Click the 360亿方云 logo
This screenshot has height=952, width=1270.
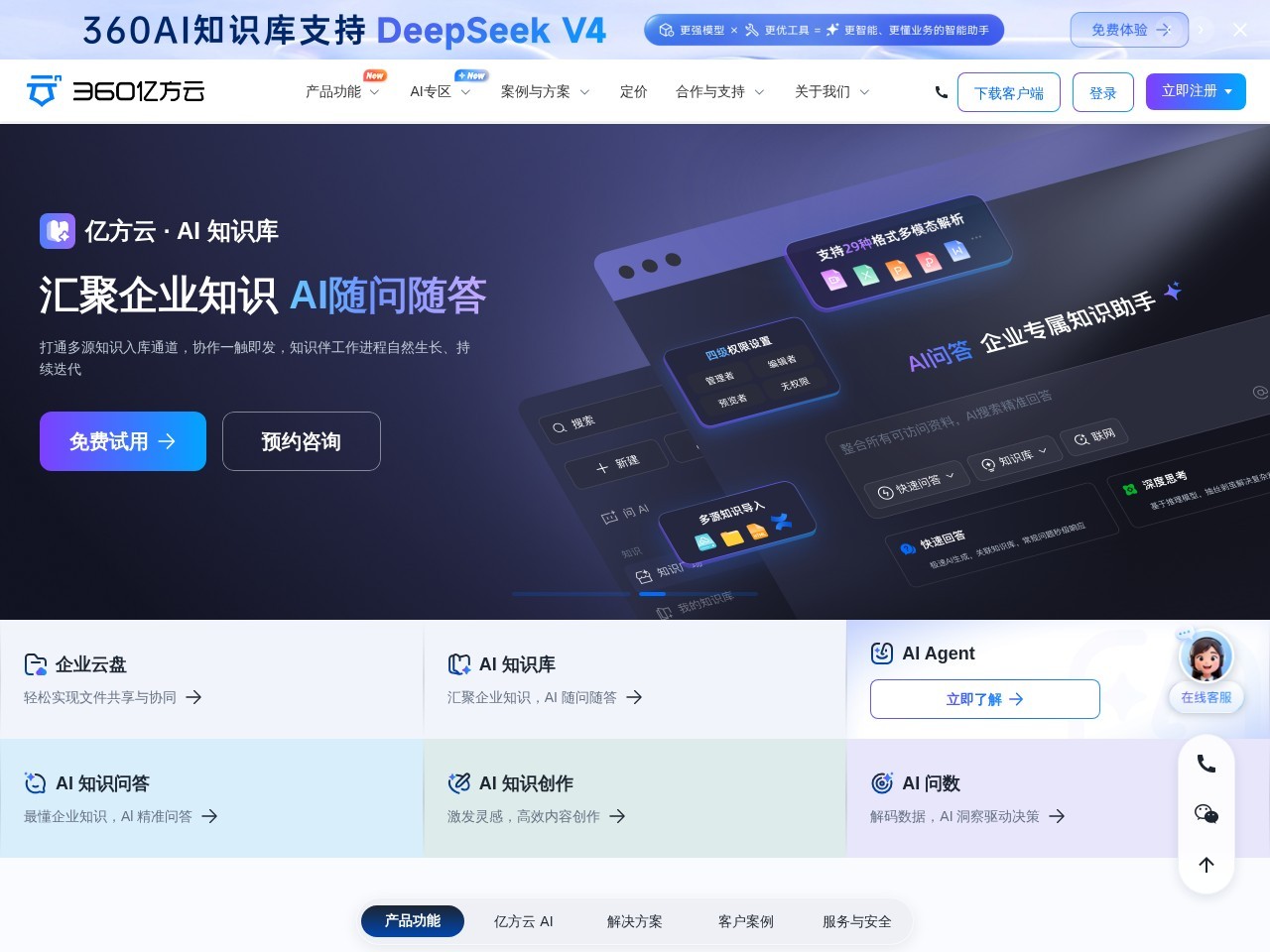115,91
